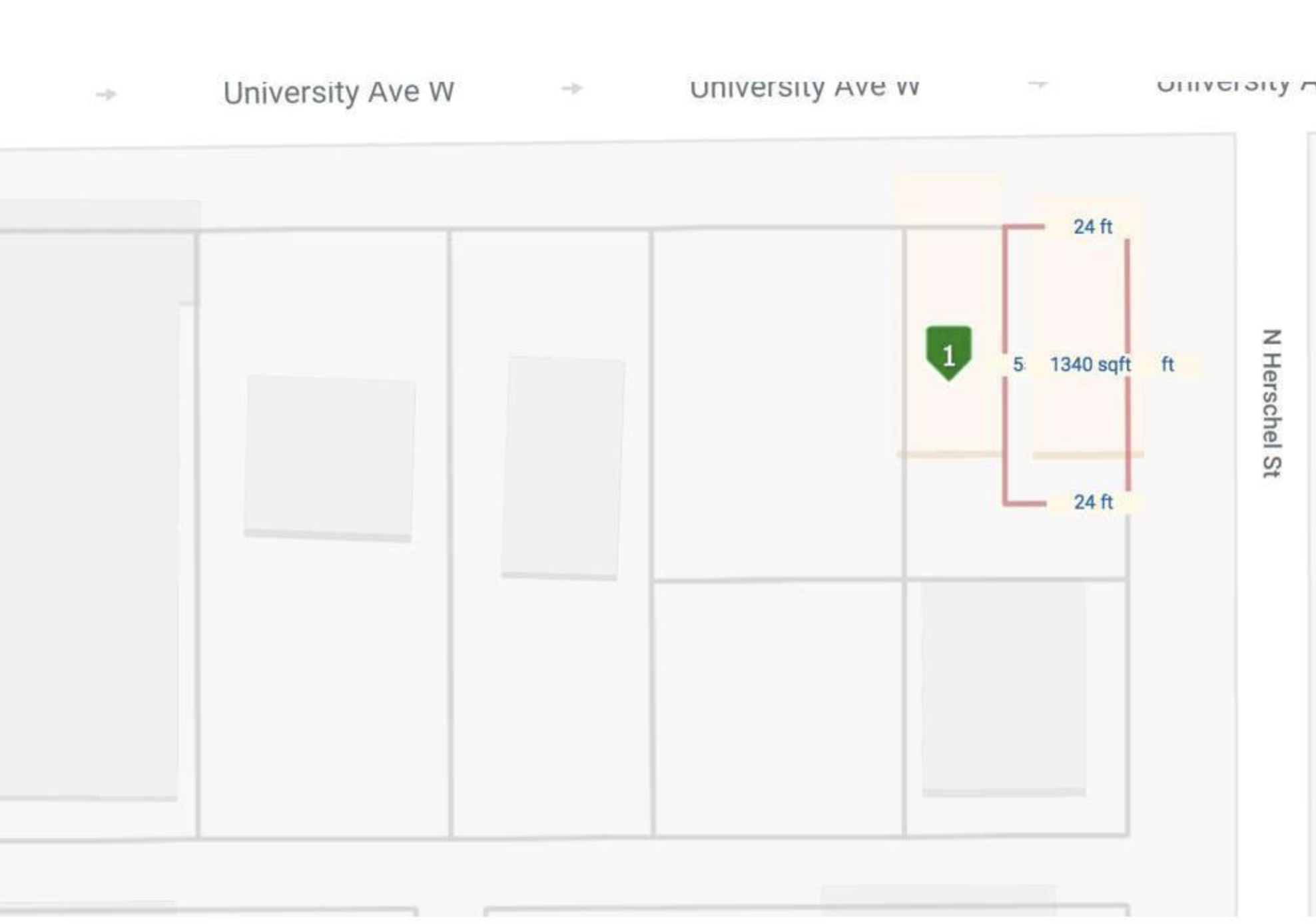The width and height of the screenshot is (1316, 924).
Task: Select the bottom 24 ft measurement label
Action: click(x=1092, y=502)
